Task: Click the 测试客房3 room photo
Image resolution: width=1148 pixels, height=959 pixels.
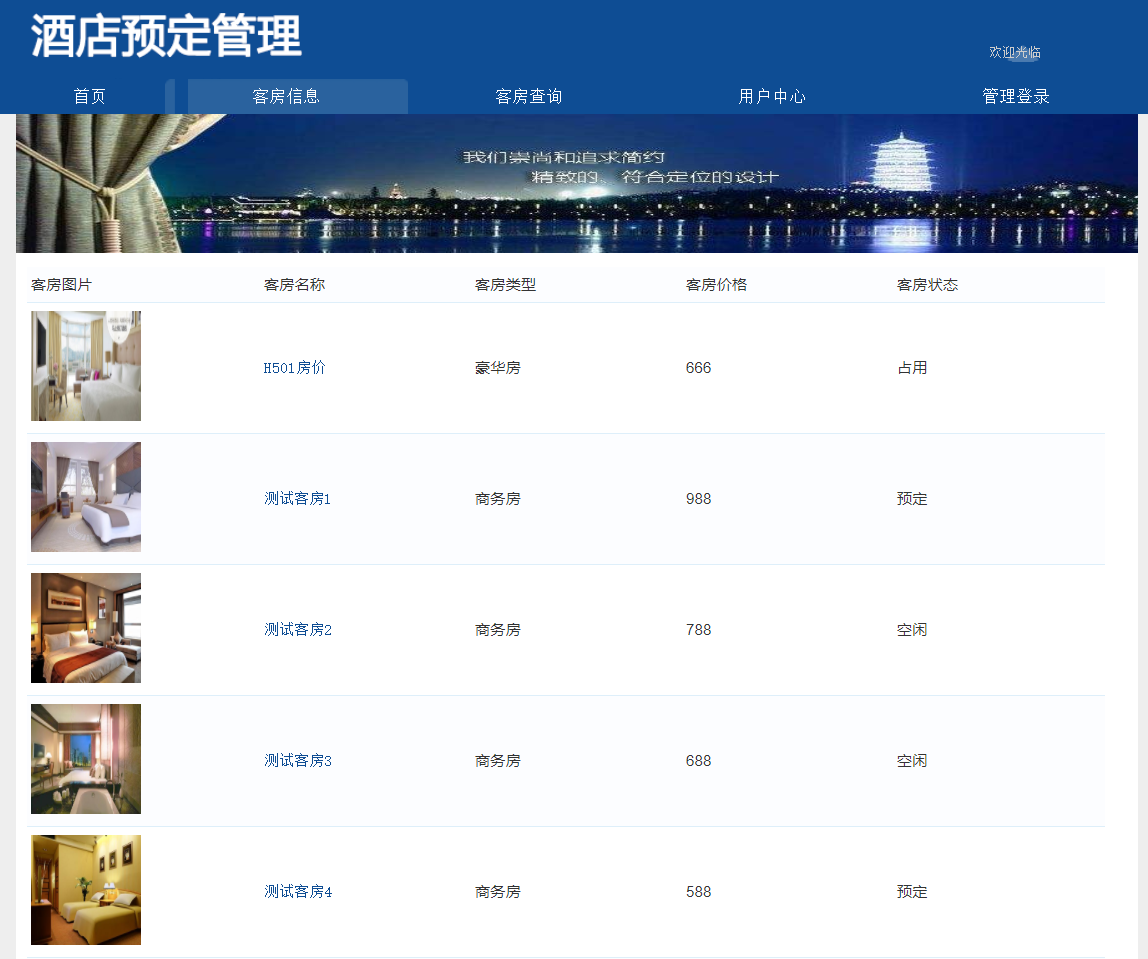Action: [86, 759]
